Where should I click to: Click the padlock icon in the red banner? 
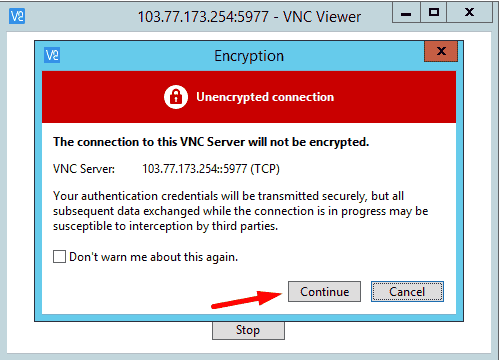(176, 97)
